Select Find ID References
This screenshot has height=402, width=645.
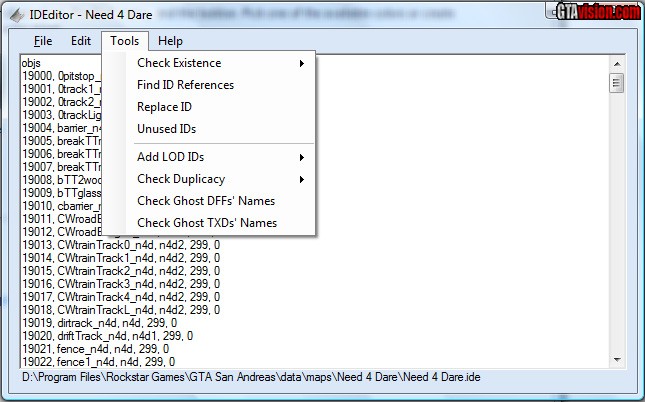(x=185, y=85)
